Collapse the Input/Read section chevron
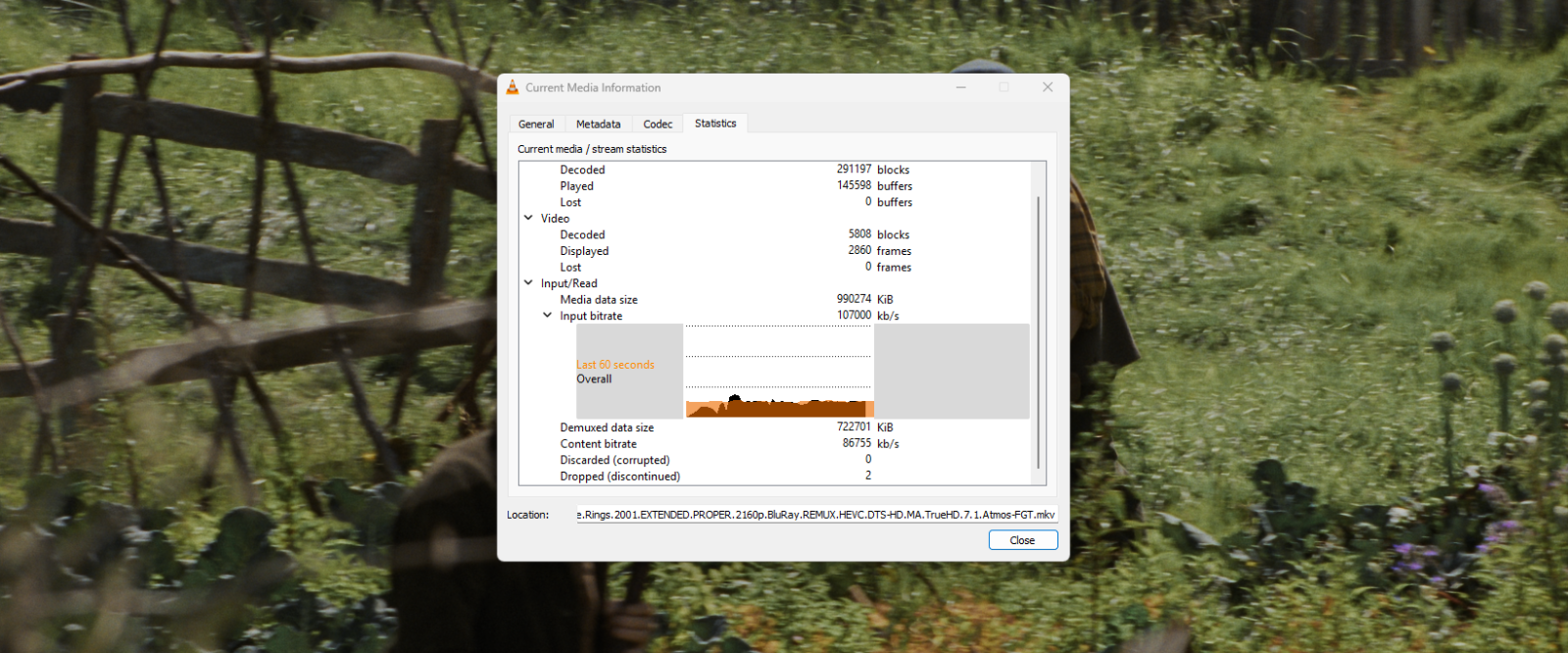Viewport: 1568px width, 653px height. pyautogui.click(x=528, y=283)
